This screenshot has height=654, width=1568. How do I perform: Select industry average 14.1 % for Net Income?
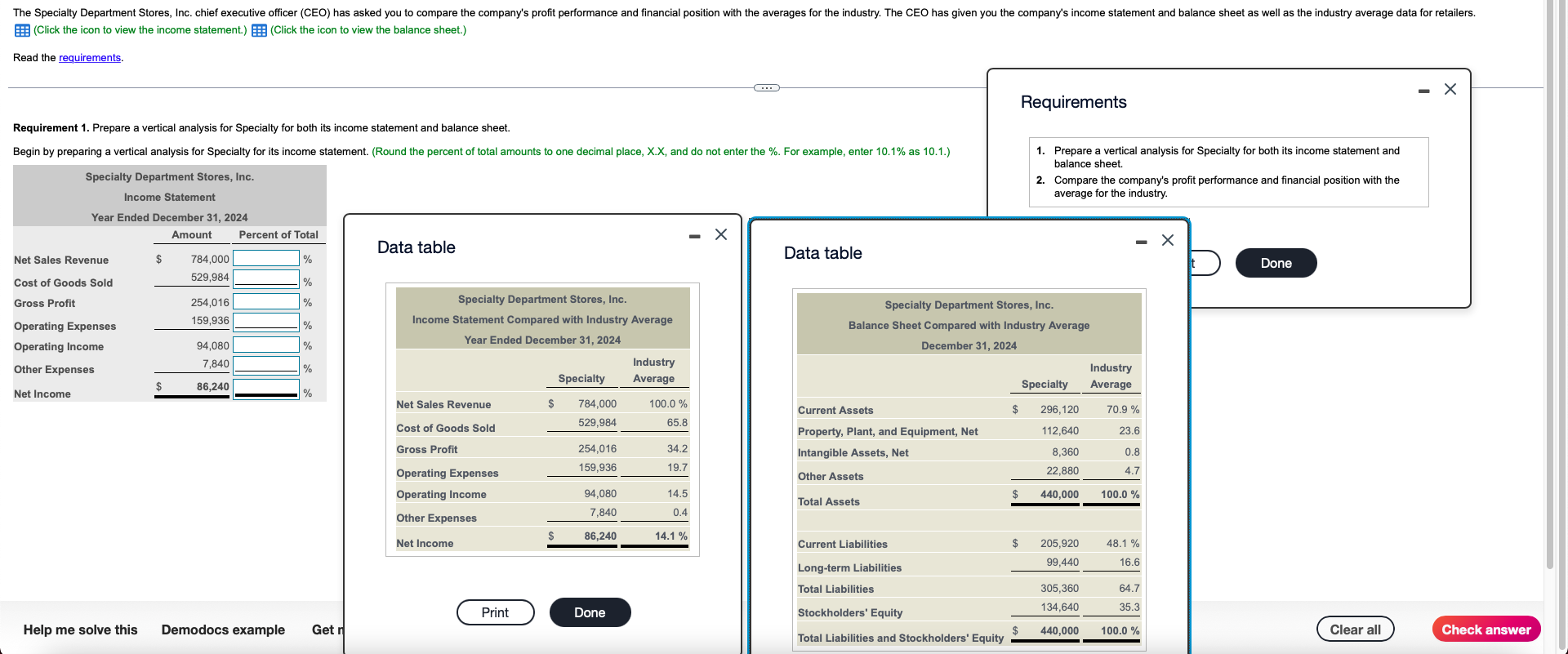(x=671, y=536)
